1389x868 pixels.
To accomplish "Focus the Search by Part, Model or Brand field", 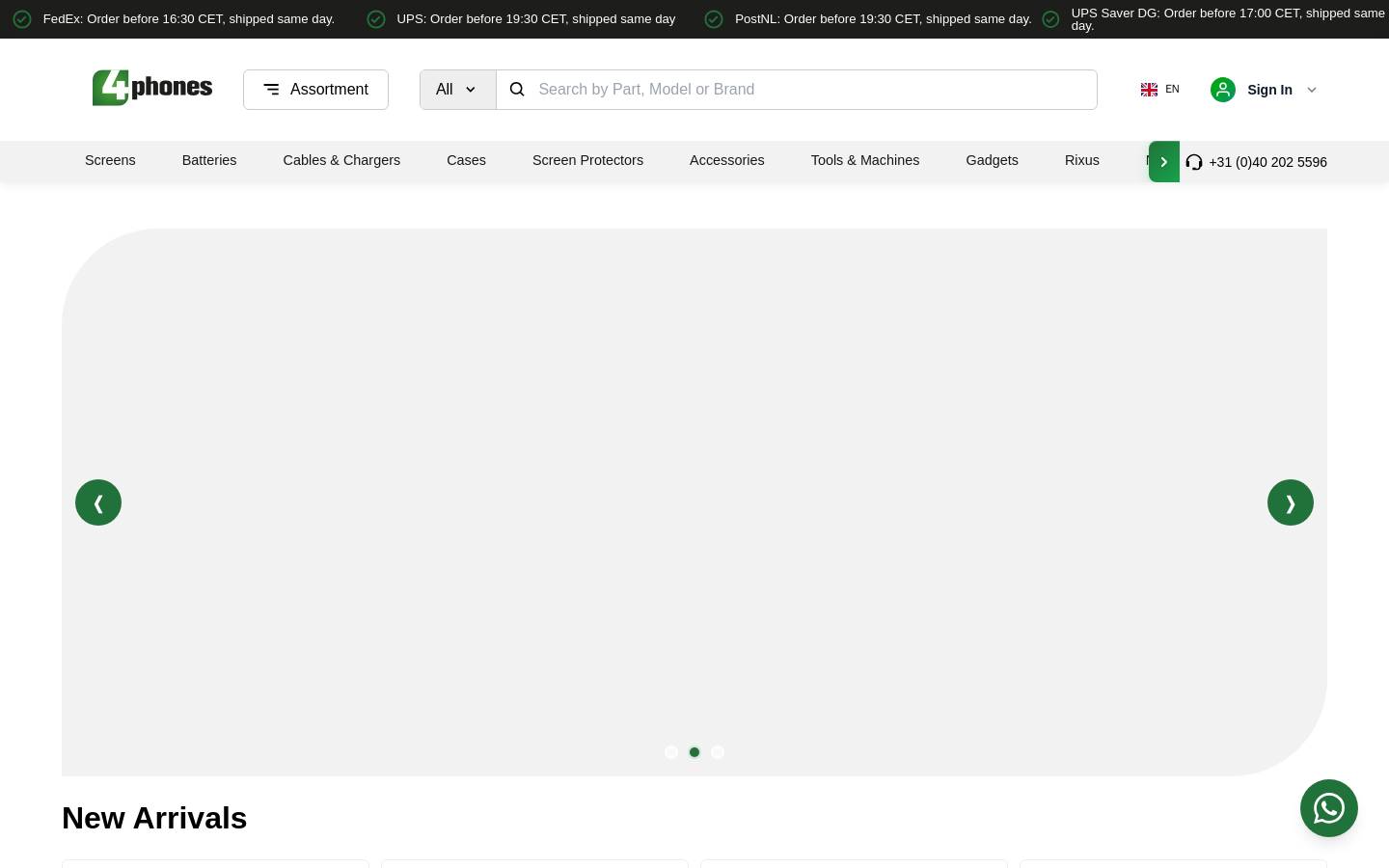I will [797, 90].
